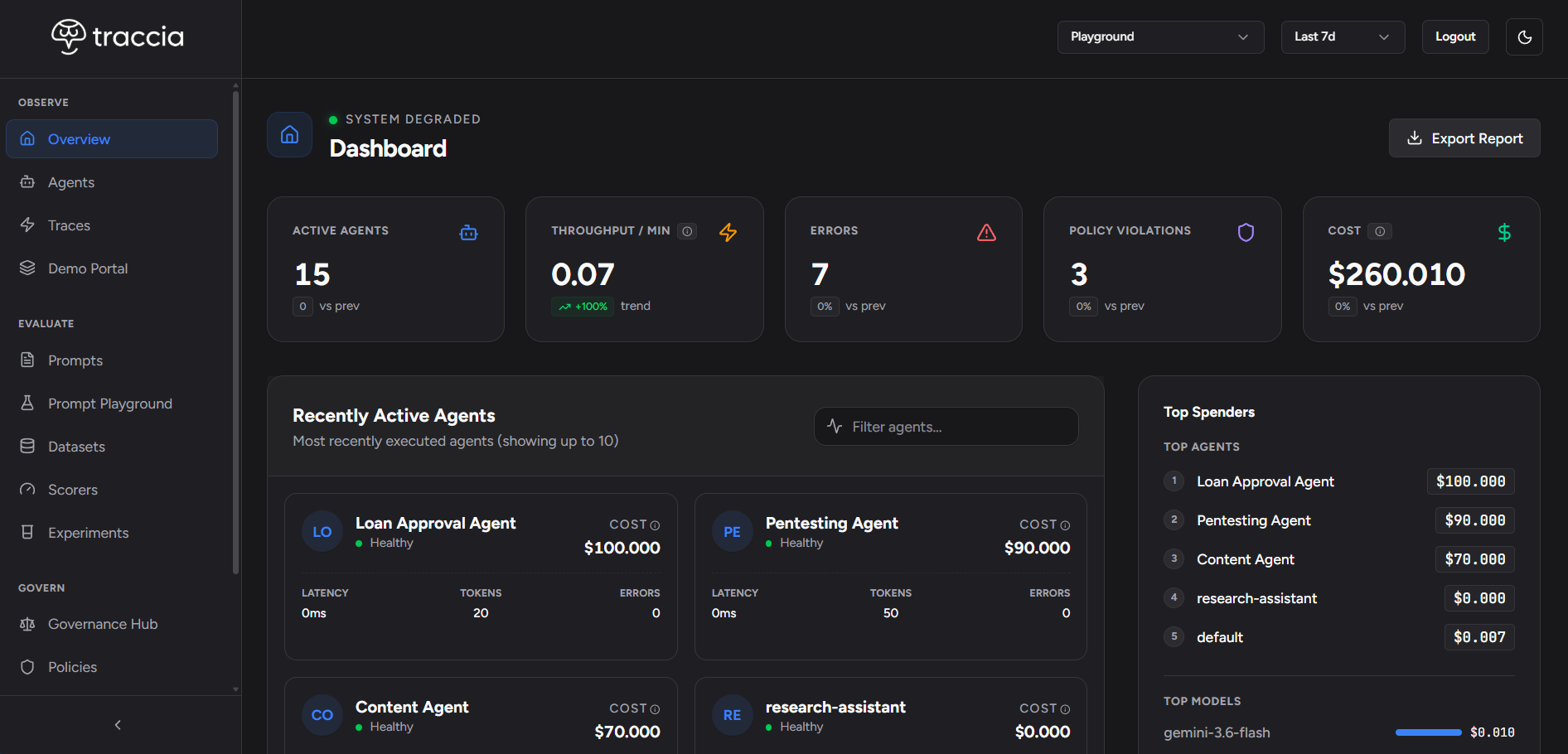Click the LO avatar of Loan Approval Agent
This screenshot has height=754, width=1568.
click(x=322, y=532)
